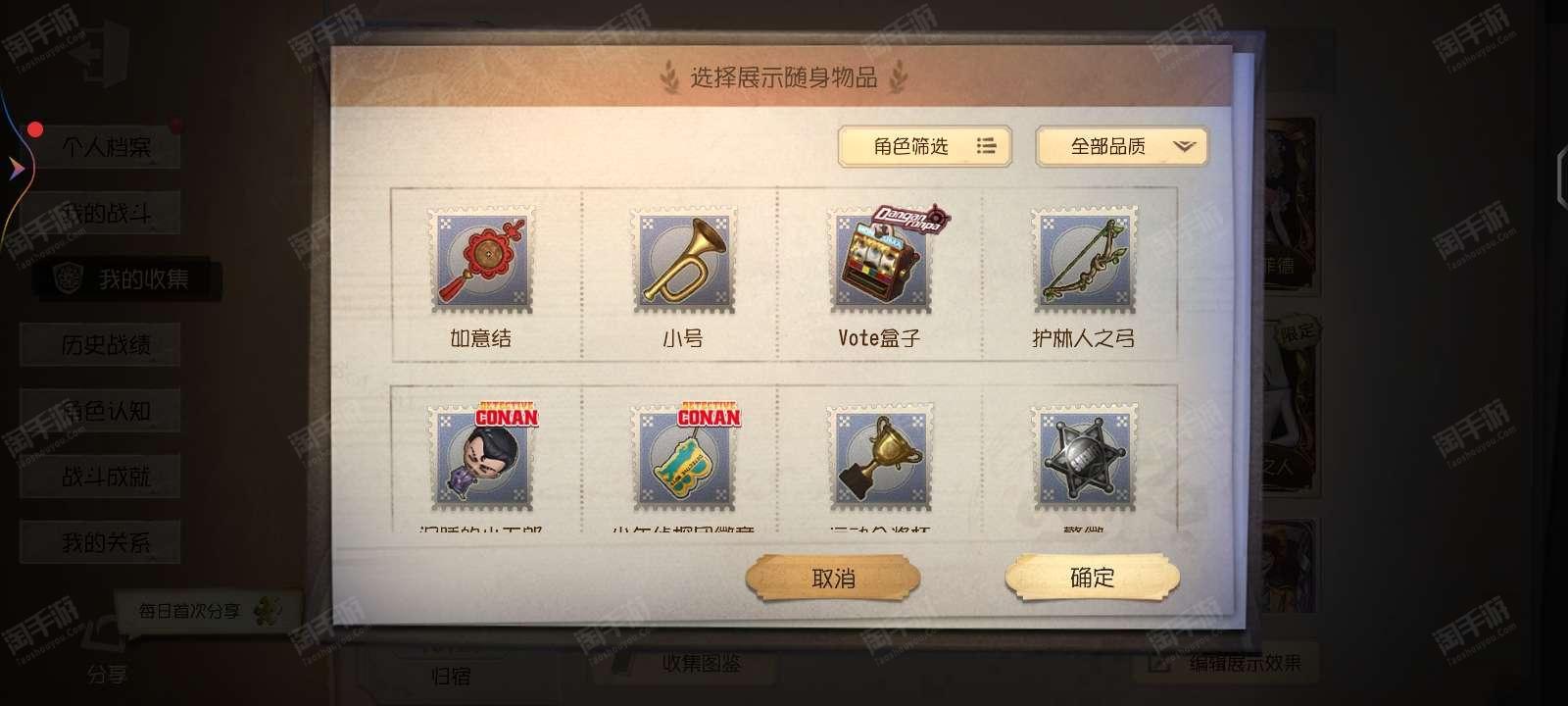This screenshot has height=706, width=1568.
Task: Pick the 护林人之弓 bow accessory
Action: pyautogui.click(x=1083, y=261)
